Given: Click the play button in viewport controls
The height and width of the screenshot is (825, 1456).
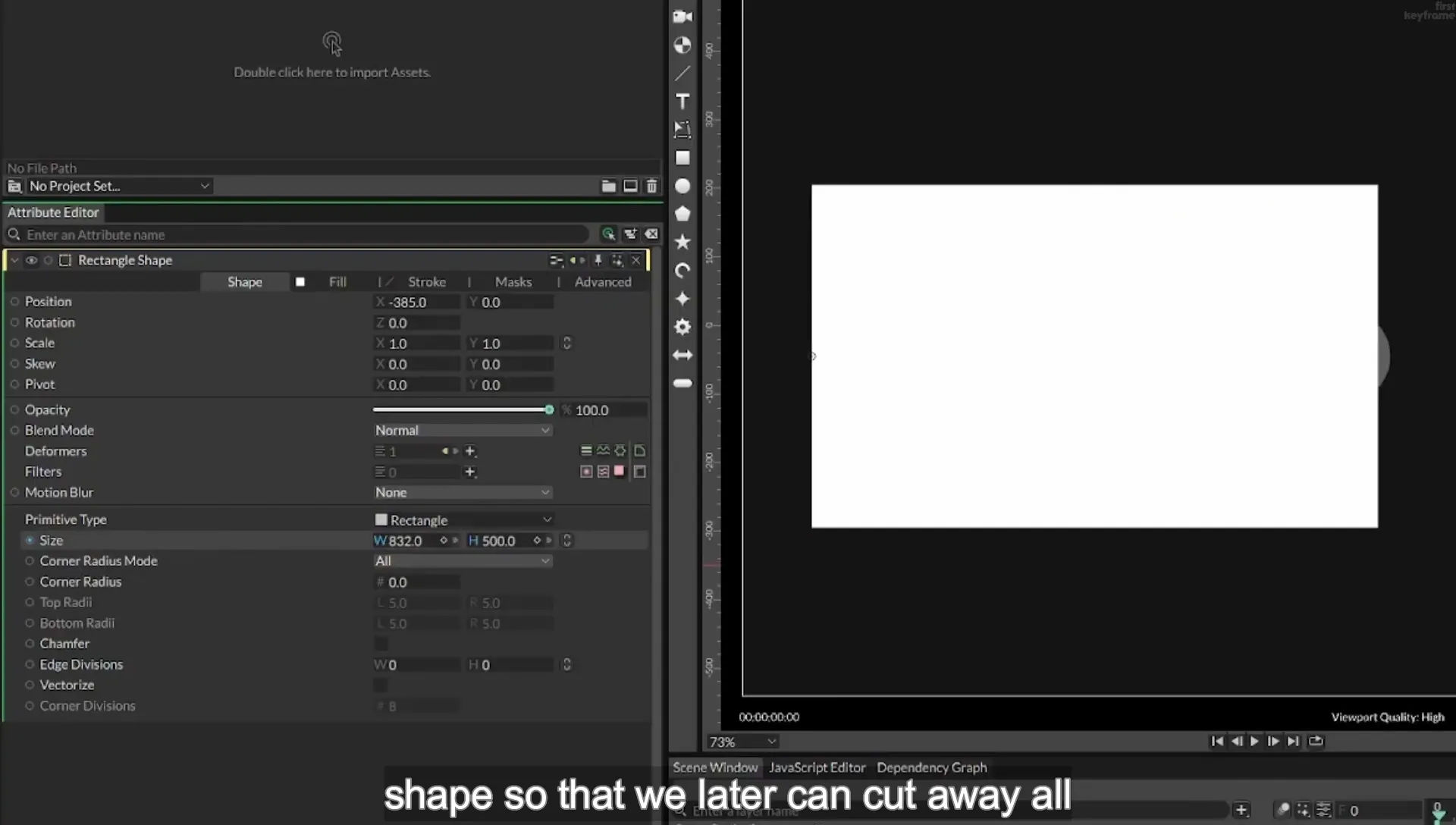Looking at the screenshot, I should pyautogui.click(x=1254, y=742).
